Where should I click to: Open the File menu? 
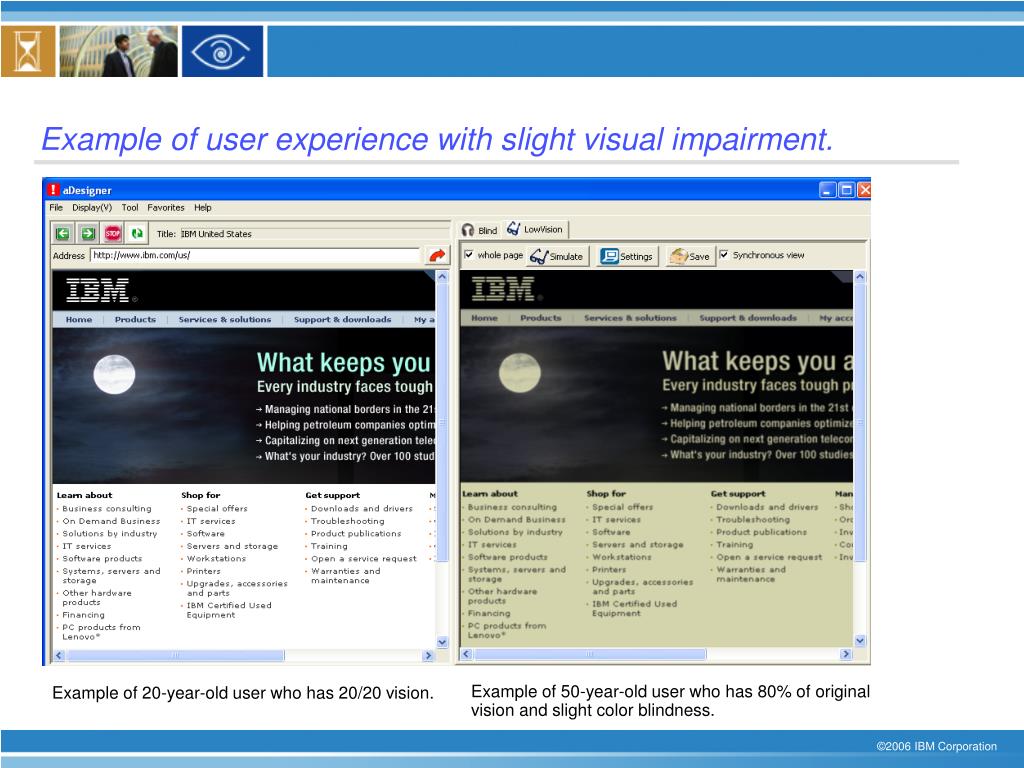56,208
